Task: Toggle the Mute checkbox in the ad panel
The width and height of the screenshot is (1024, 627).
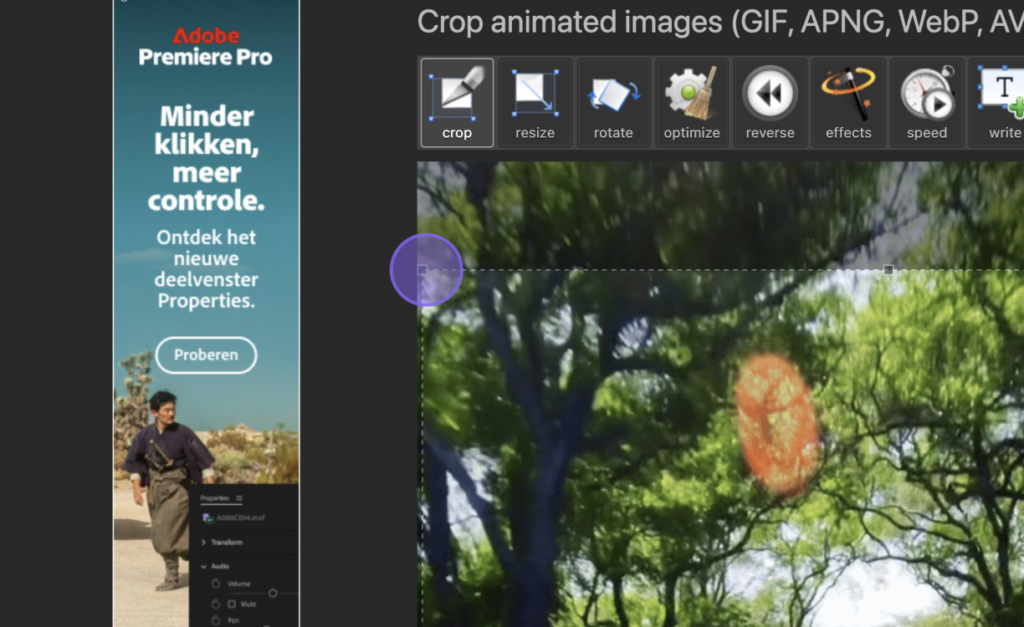Action: click(232, 604)
